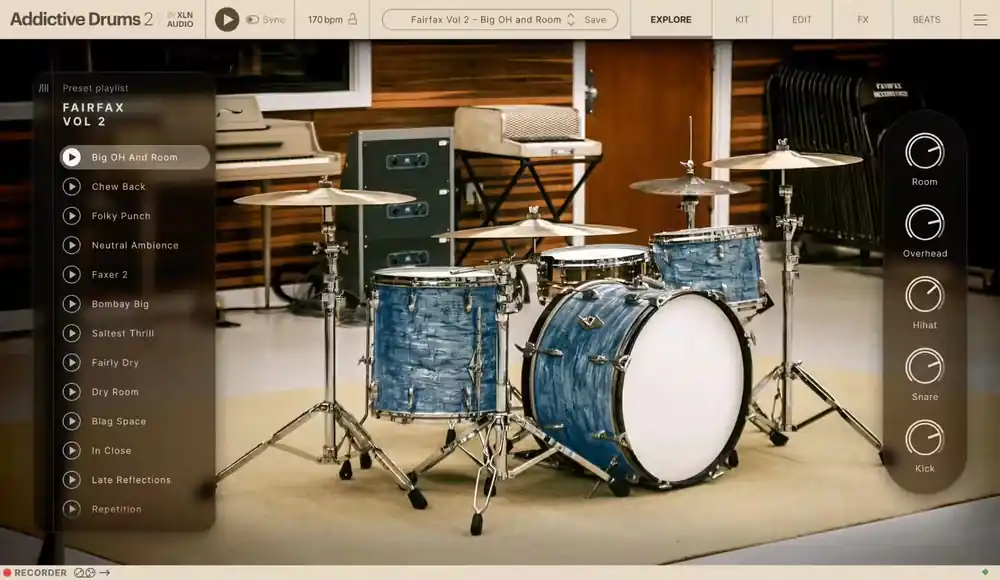Play the Dry Room preset
Image resolution: width=1000 pixels, height=580 pixels.
tap(71, 392)
